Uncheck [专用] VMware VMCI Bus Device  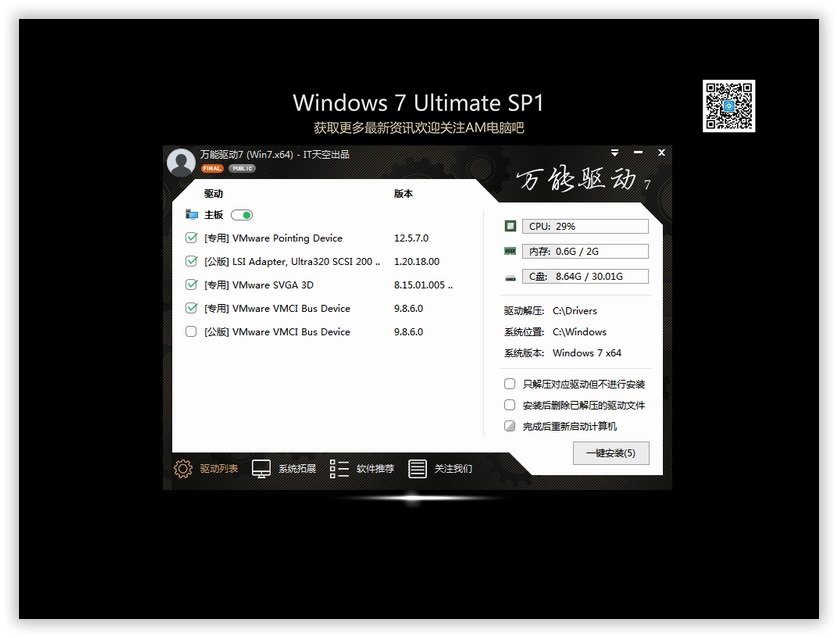pyautogui.click(x=191, y=308)
